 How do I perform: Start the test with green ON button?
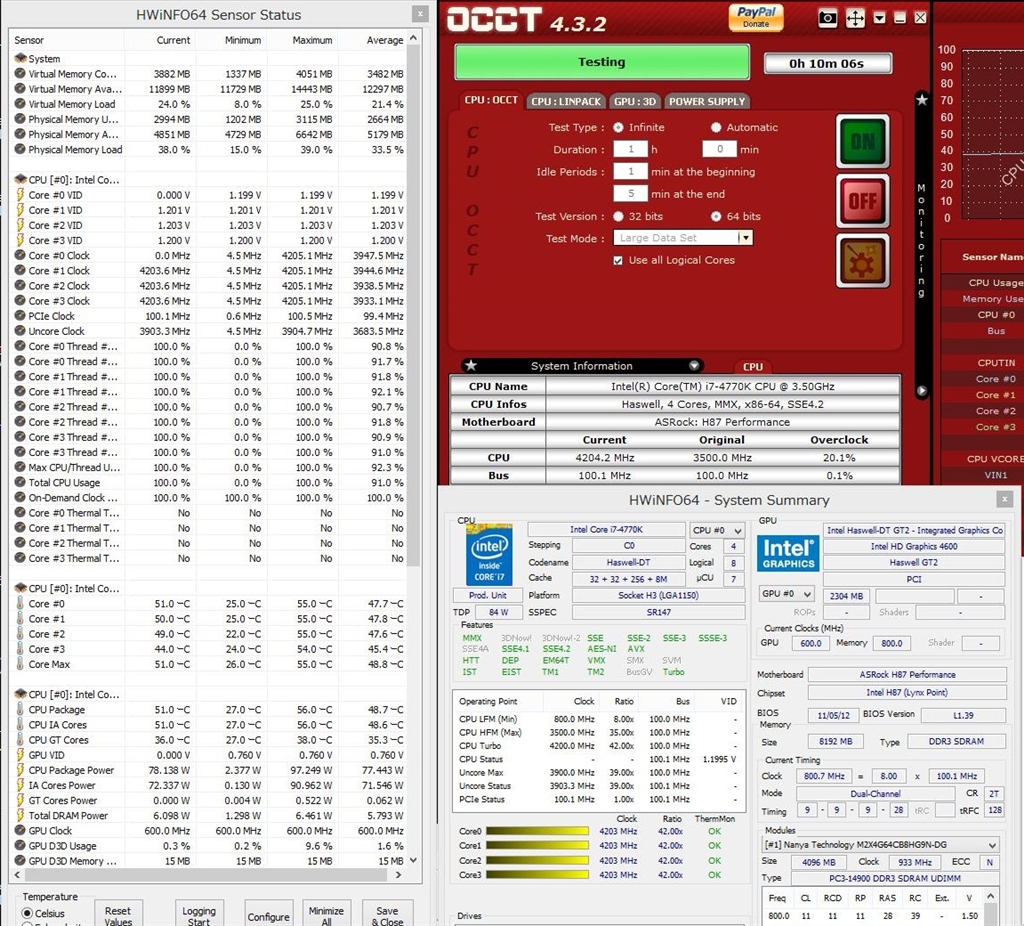tap(863, 142)
